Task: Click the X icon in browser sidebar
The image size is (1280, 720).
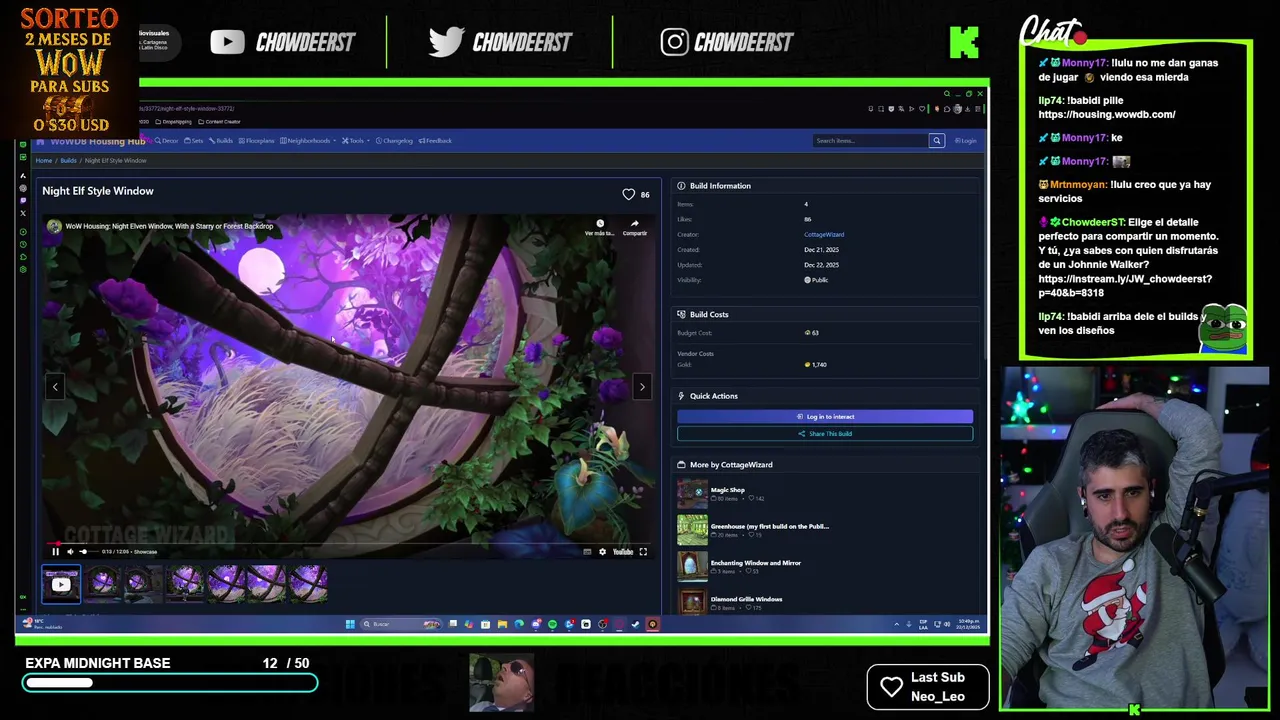Action: [23, 213]
